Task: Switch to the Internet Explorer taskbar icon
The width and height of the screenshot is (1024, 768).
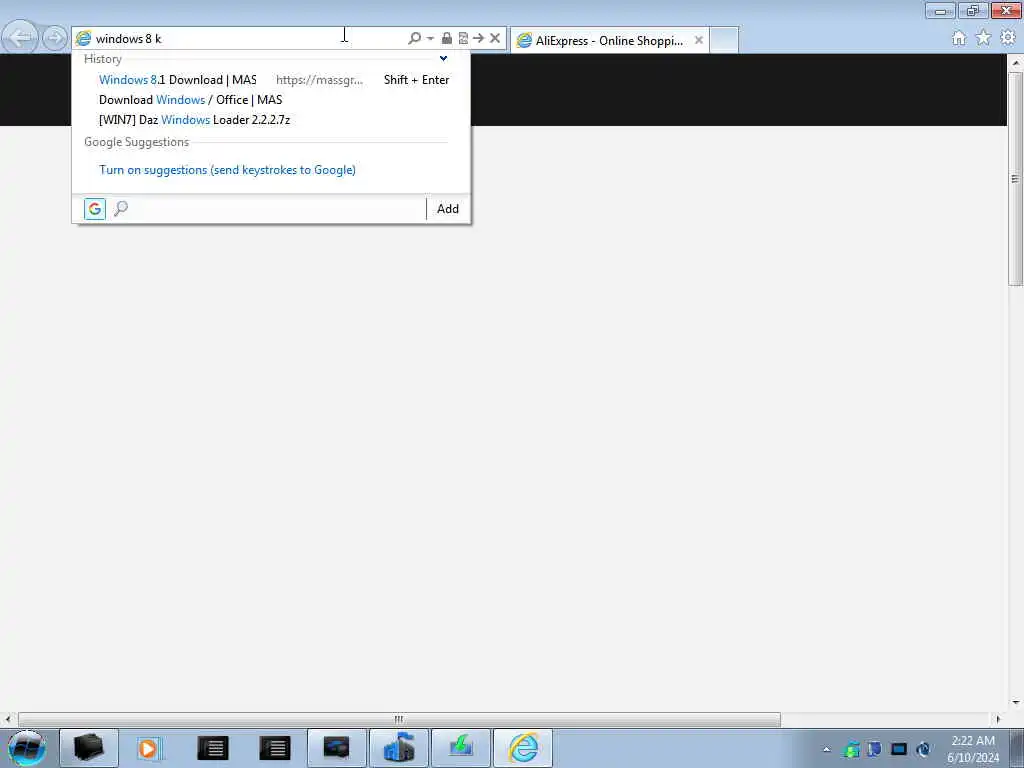Action: [523, 748]
